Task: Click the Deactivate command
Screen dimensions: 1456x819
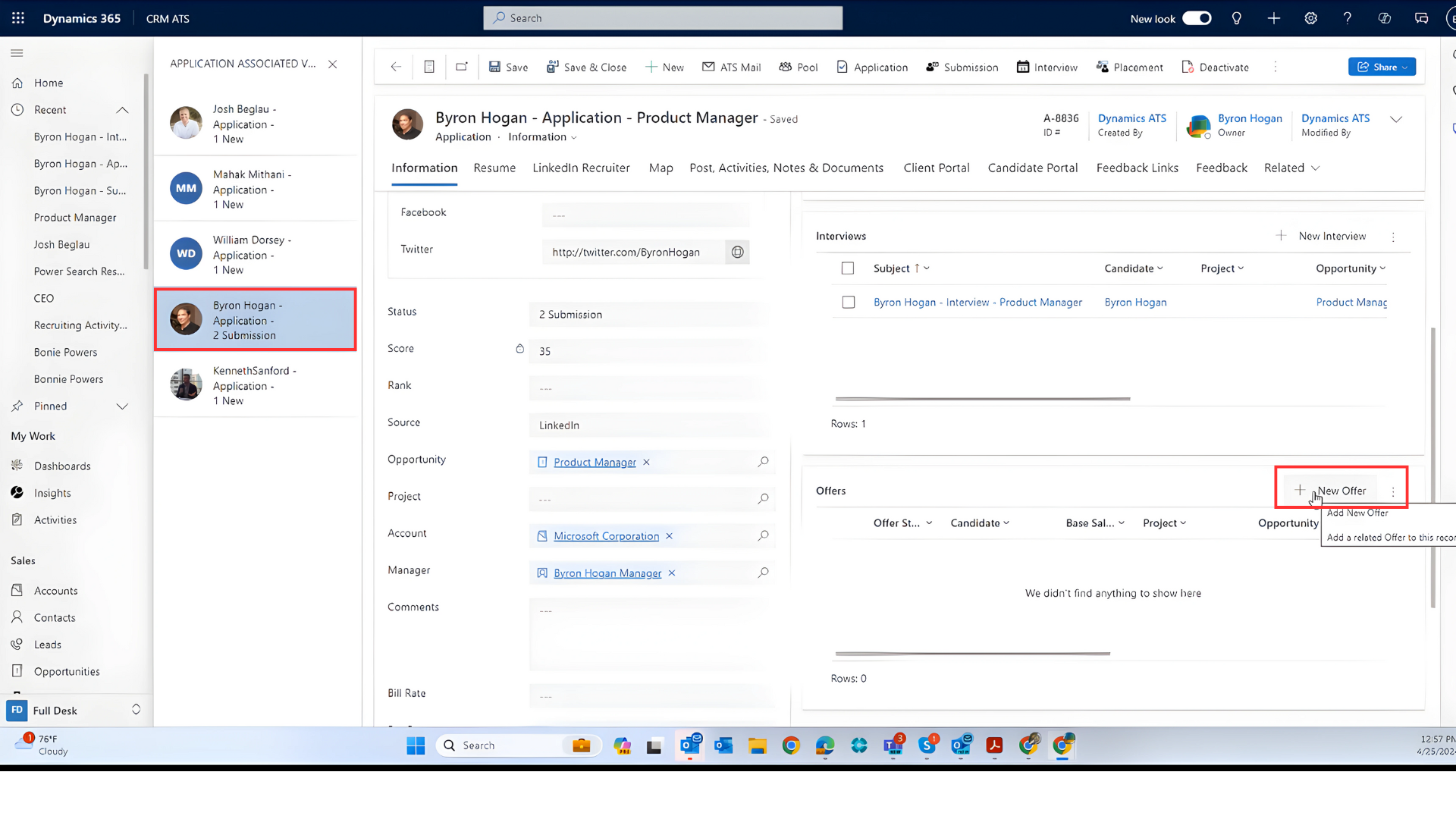Action: click(x=1215, y=67)
